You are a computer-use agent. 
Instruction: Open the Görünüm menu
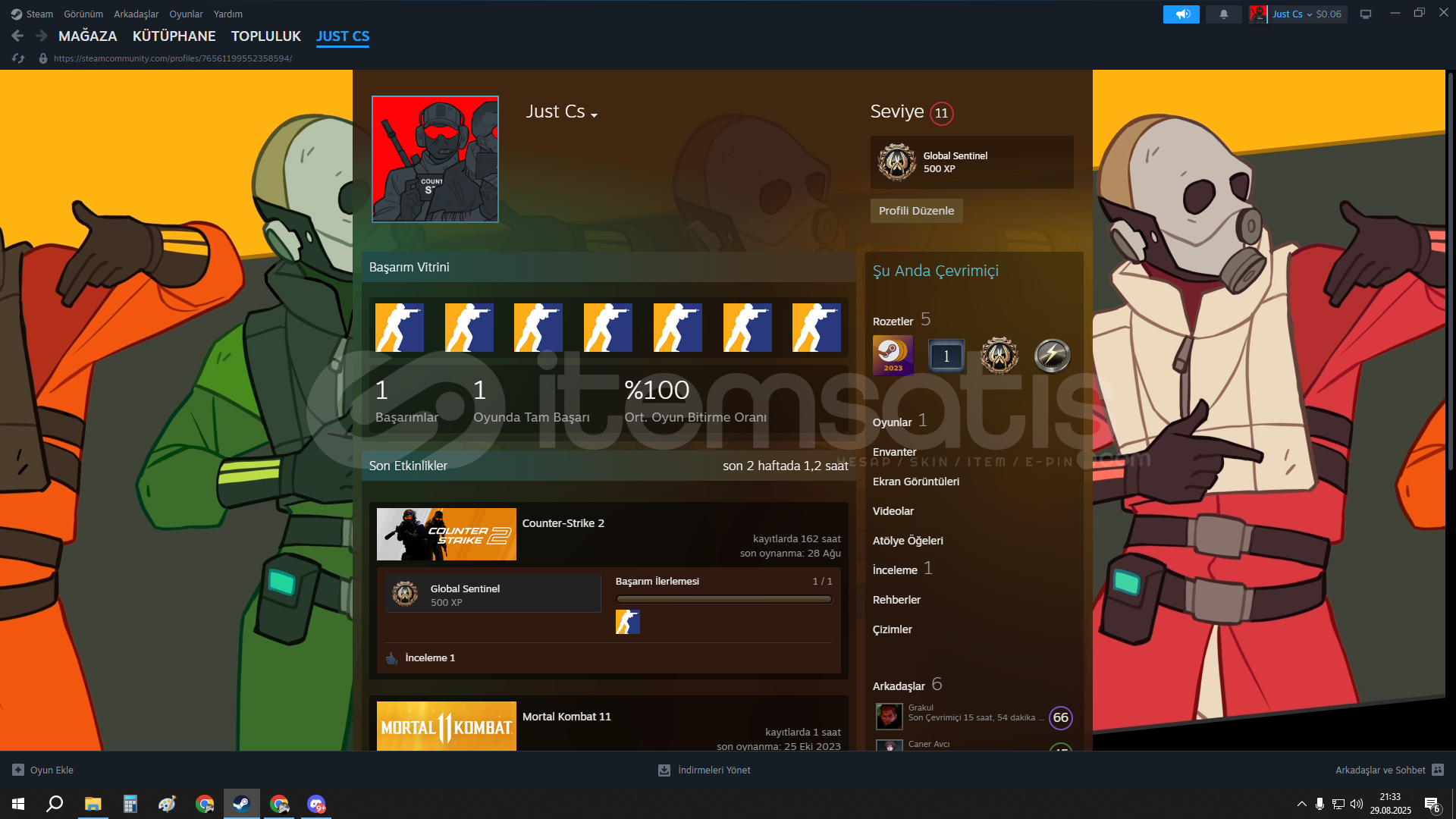coord(83,14)
